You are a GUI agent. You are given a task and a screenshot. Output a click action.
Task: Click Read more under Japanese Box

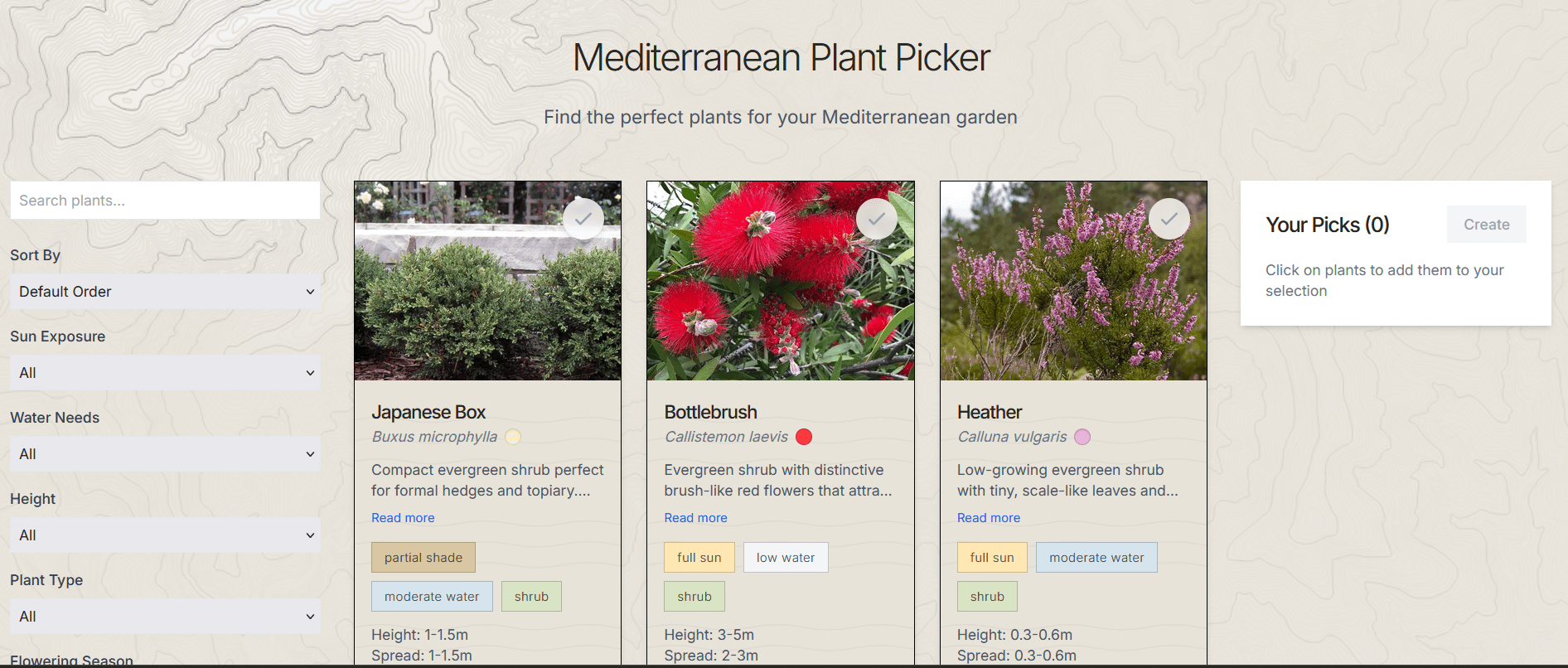click(403, 518)
